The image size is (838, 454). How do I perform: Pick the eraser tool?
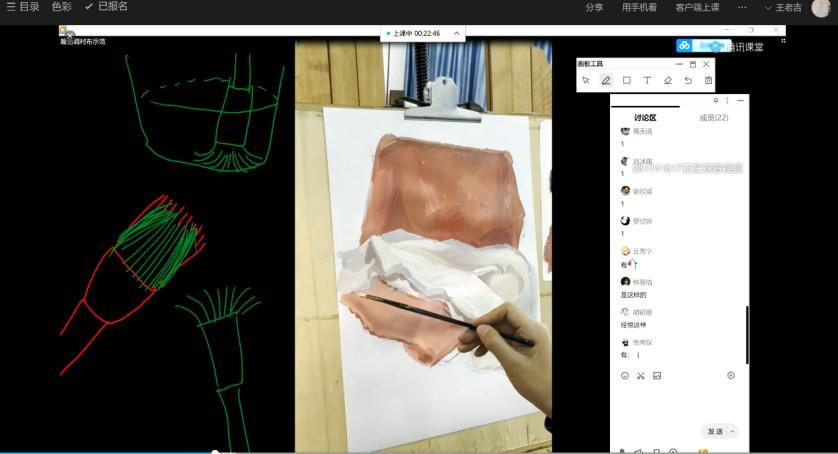coord(668,80)
